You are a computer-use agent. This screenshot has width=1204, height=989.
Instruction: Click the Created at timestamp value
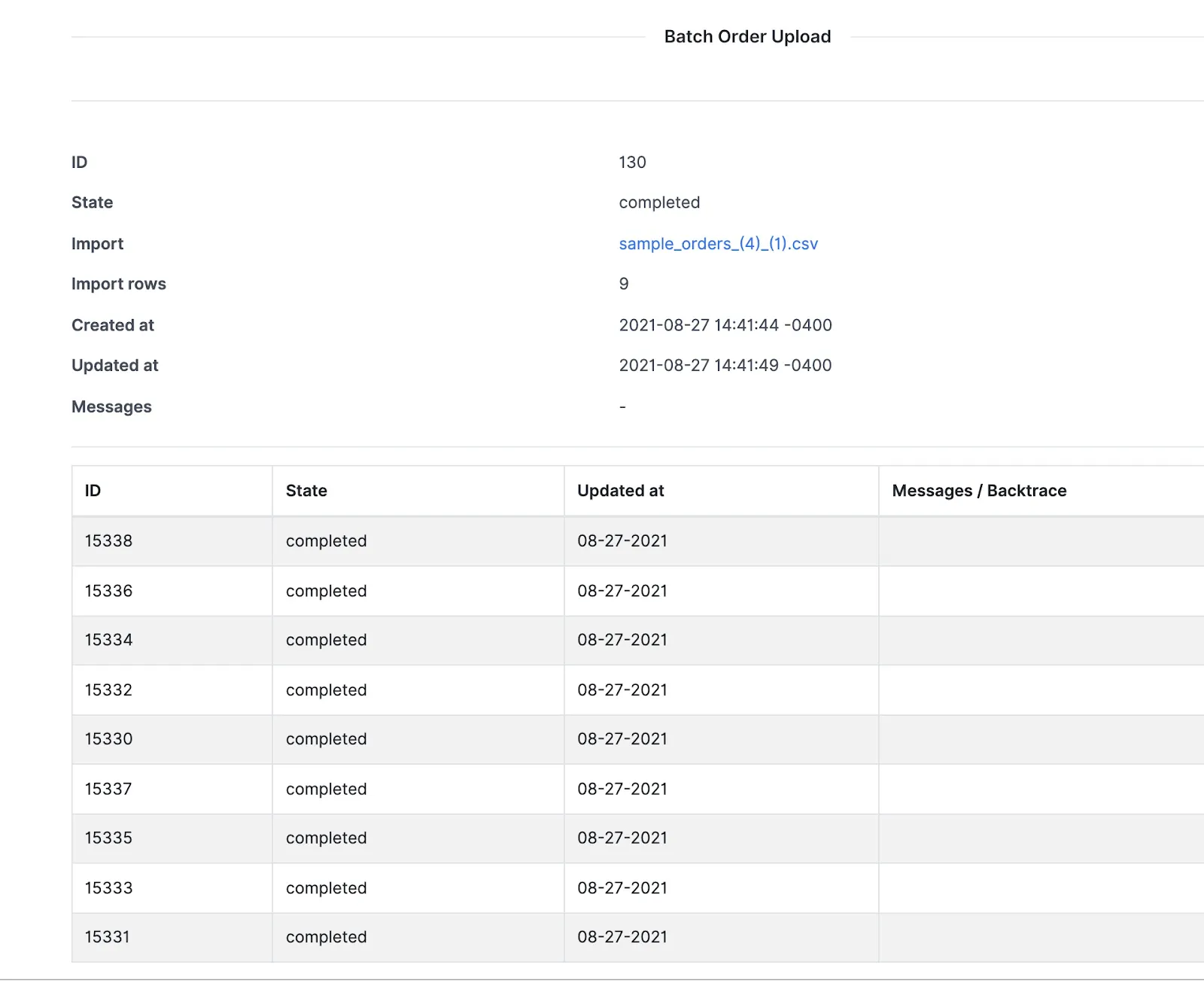[x=725, y=325]
